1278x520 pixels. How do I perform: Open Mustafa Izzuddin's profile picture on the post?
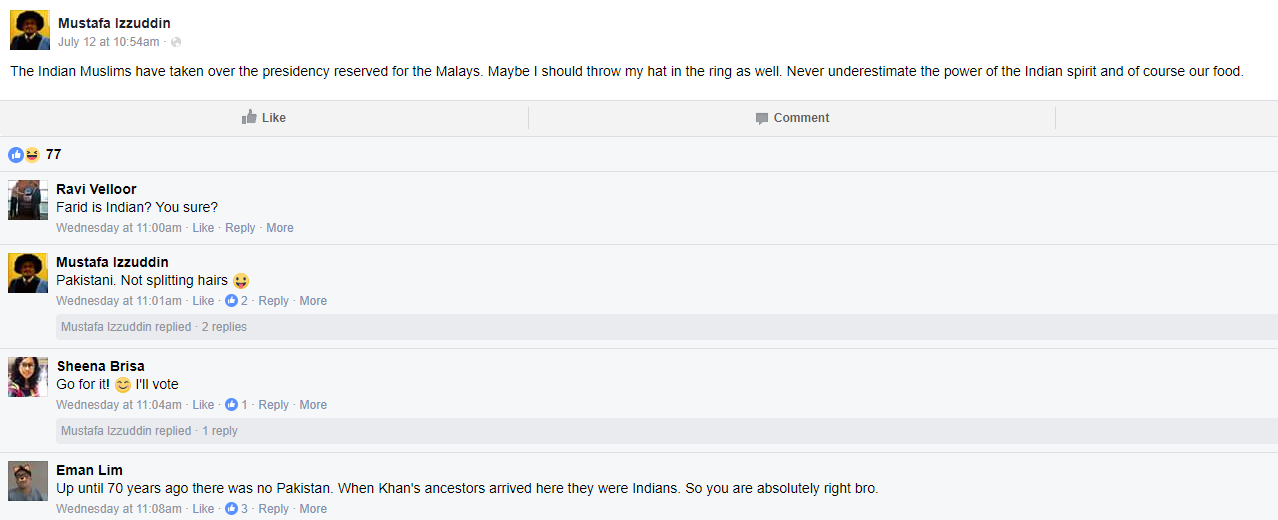pyautogui.click(x=29, y=30)
